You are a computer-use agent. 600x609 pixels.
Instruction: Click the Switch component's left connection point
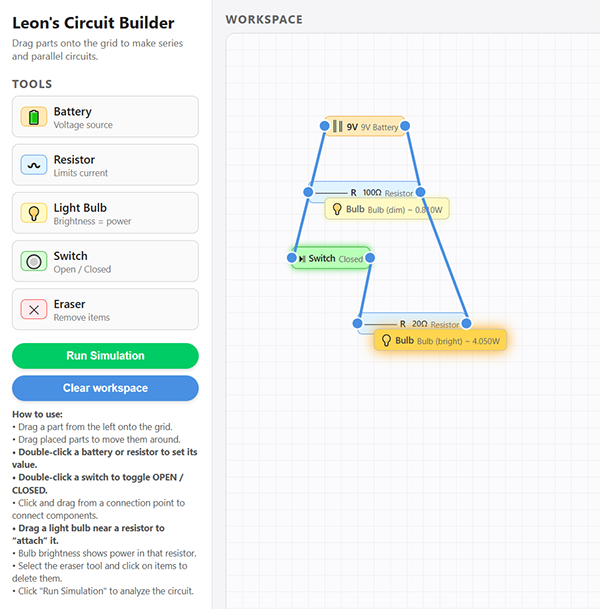pyautogui.click(x=292, y=258)
